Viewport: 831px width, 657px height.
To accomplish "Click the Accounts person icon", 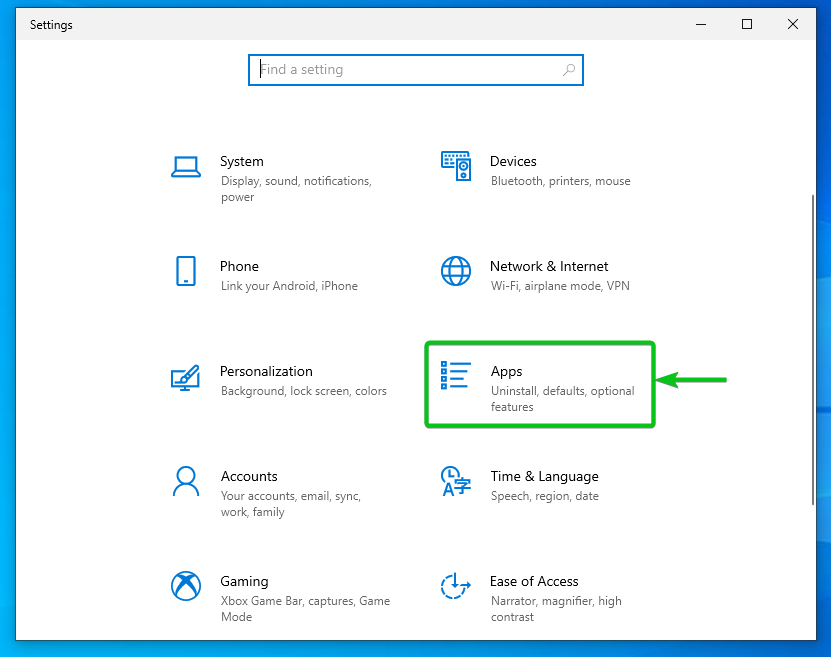I will click(186, 481).
